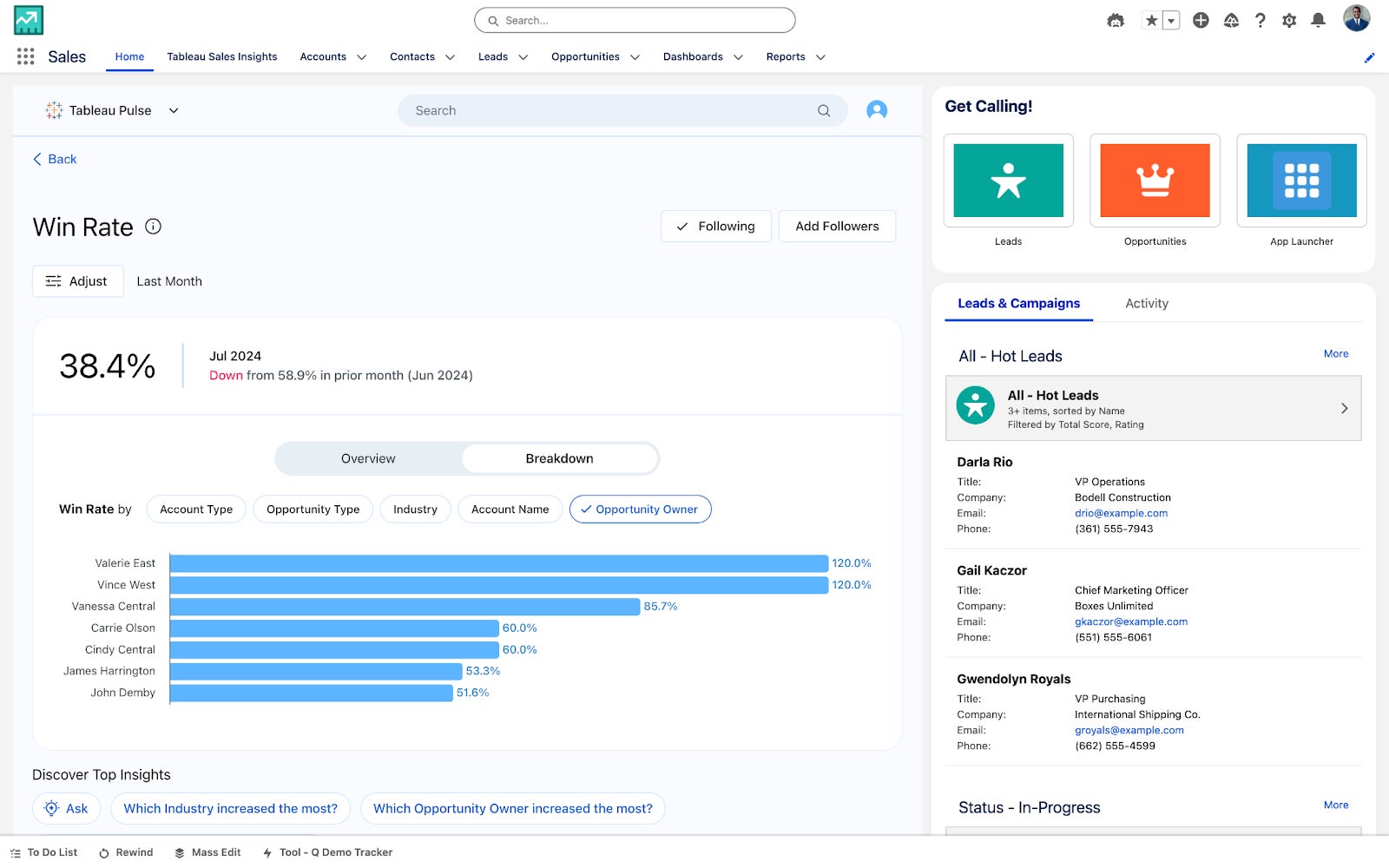
Task: Open the Setup gear icon
Action: (1289, 20)
